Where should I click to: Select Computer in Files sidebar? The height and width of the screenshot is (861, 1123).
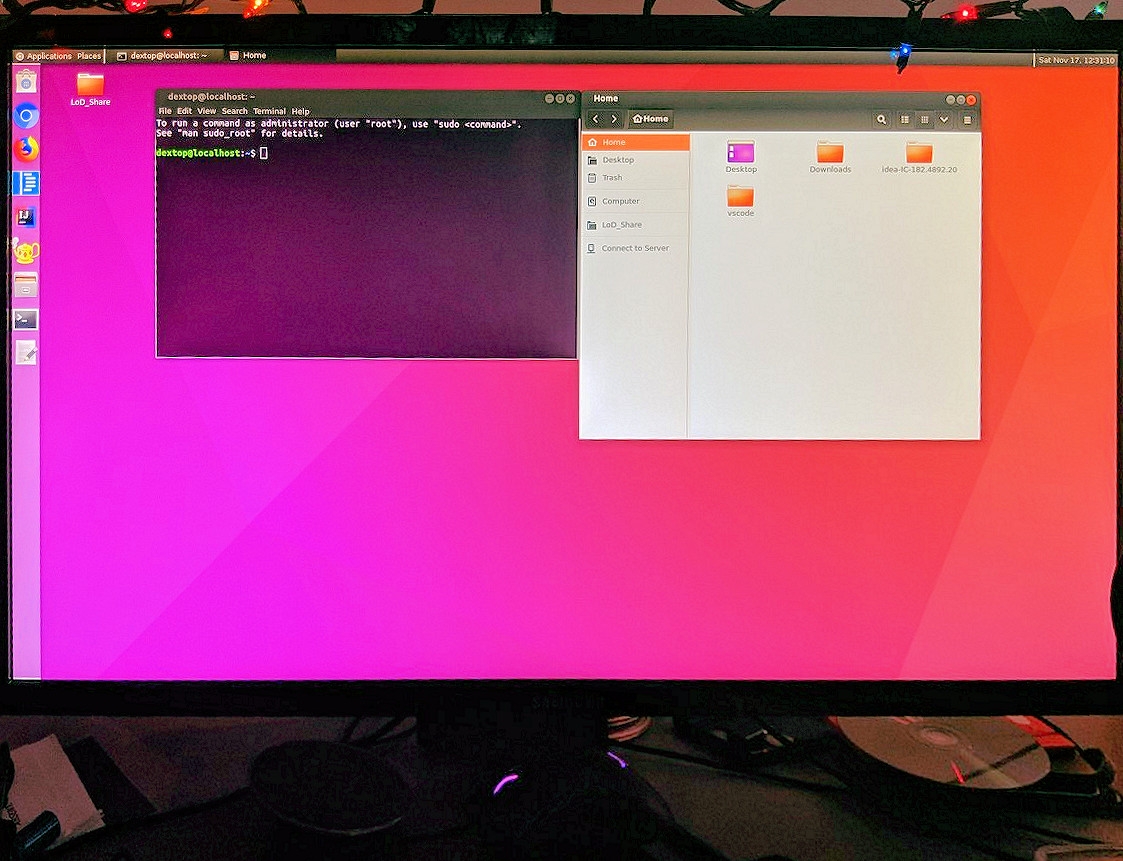pyautogui.click(x=636, y=201)
